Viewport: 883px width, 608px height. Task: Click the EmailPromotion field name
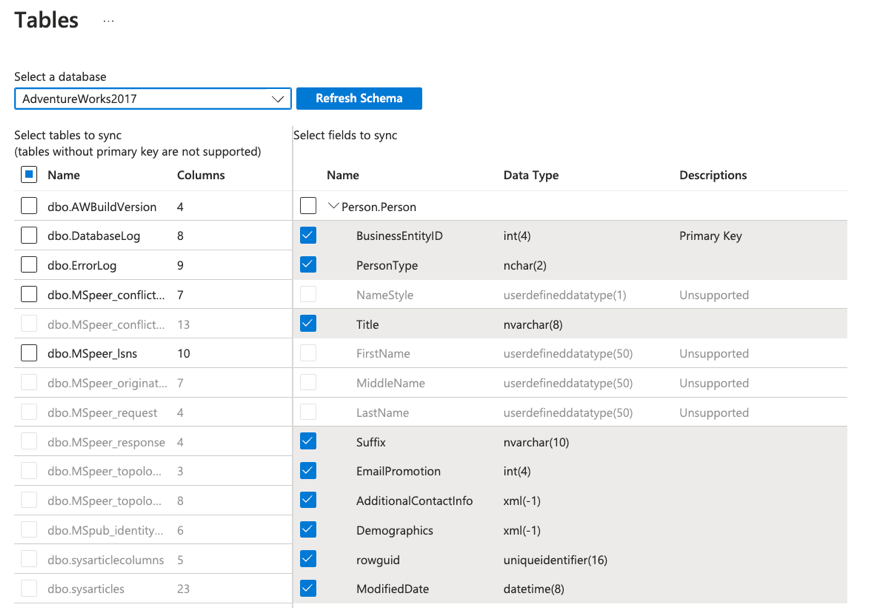coord(398,471)
